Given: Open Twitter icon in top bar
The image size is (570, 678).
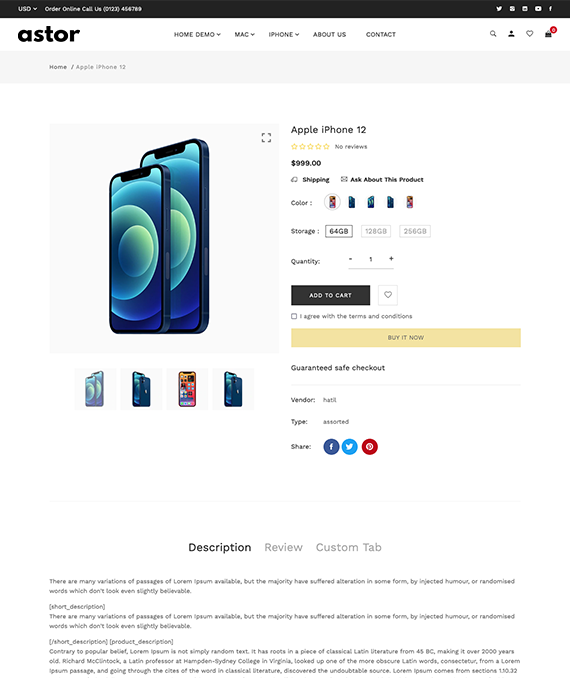Looking at the screenshot, I should 499,9.
